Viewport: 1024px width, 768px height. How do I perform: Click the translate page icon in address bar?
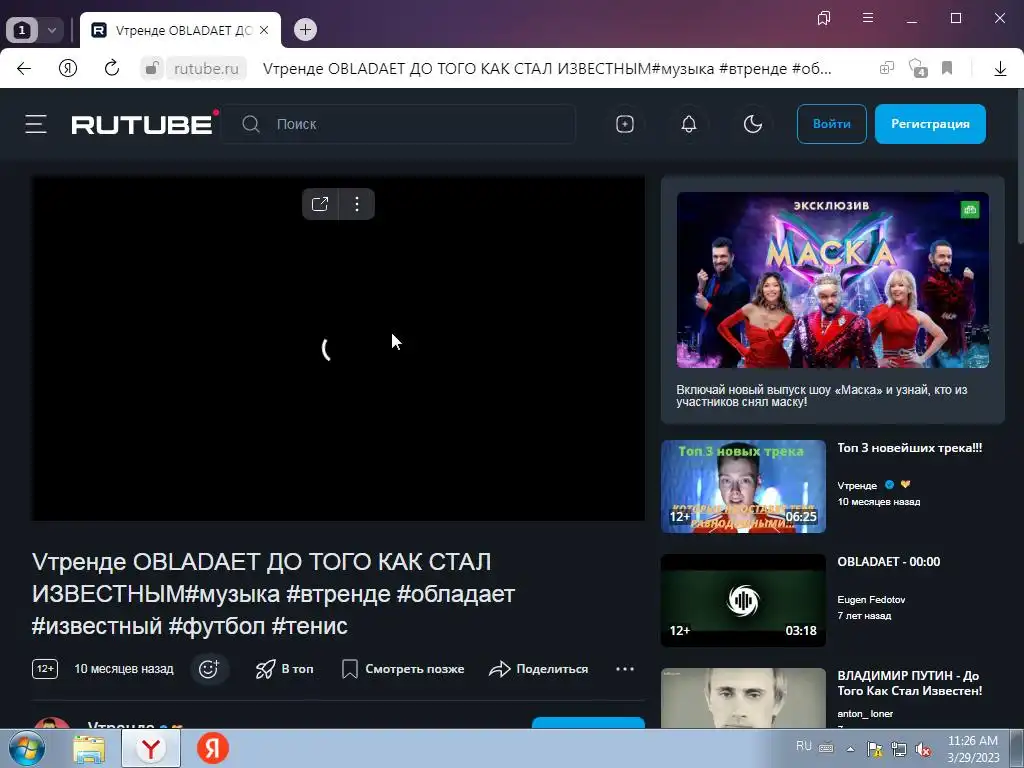point(886,68)
